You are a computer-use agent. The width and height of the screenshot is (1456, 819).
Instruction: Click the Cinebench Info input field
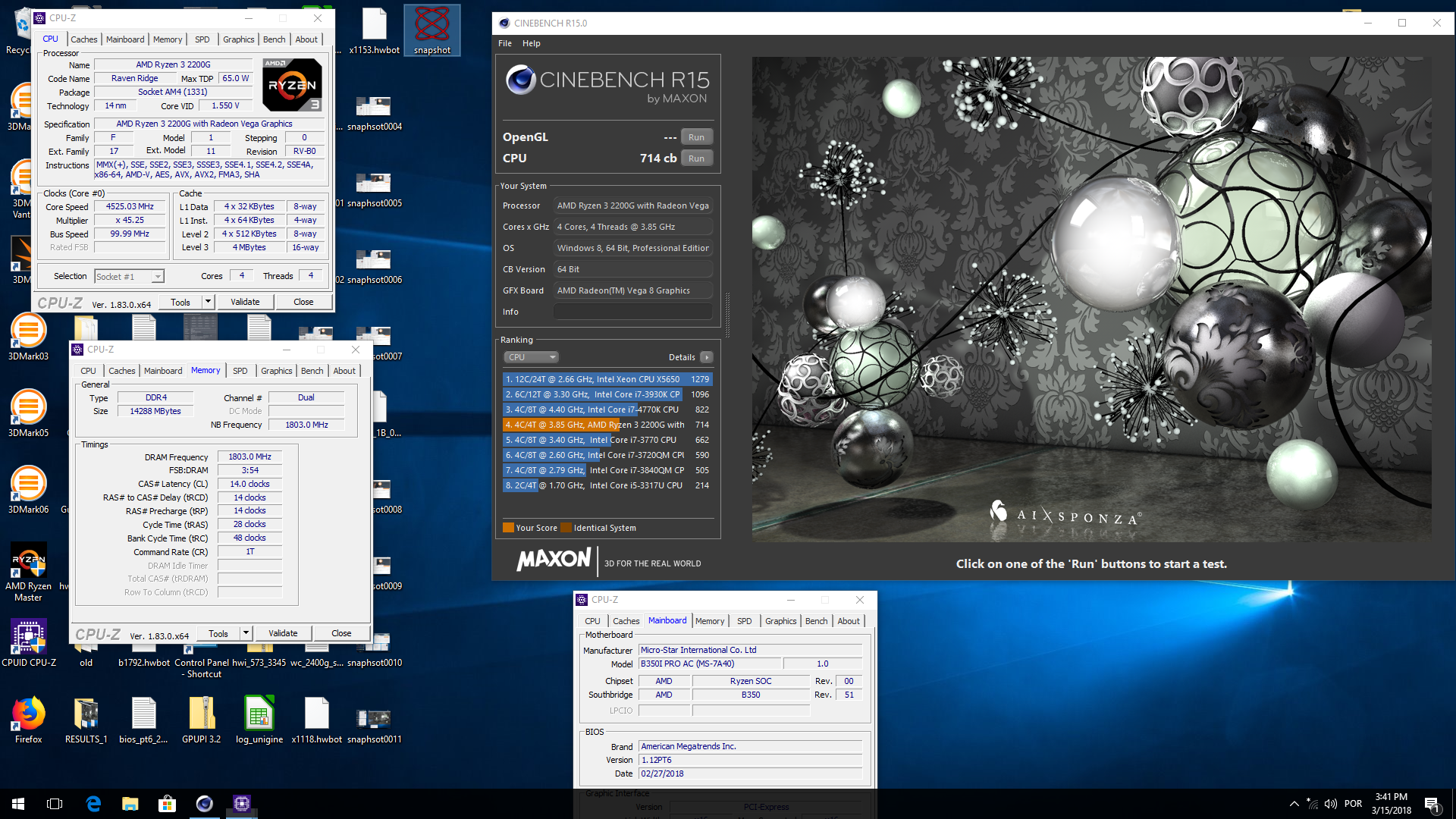coord(633,312)
